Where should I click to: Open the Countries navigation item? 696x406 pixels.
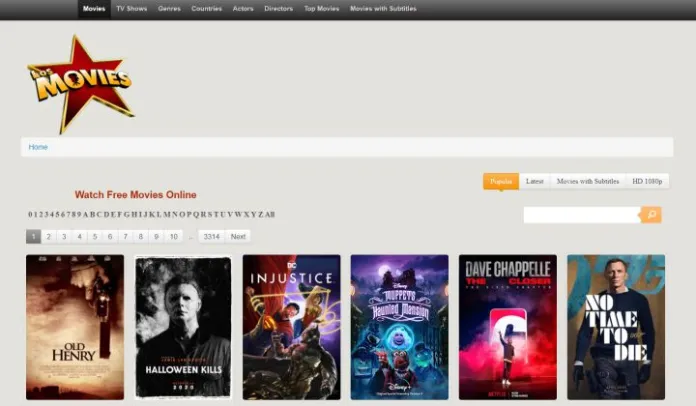(x=206, y=9)
